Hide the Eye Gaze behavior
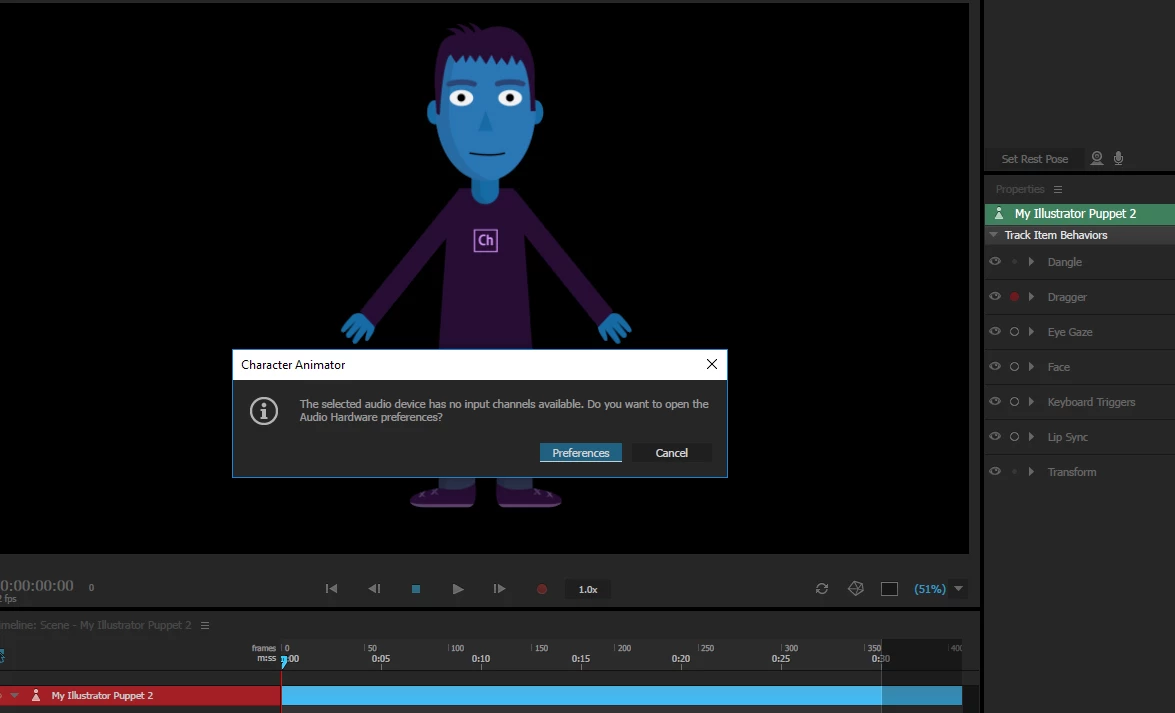 point(995,331)
